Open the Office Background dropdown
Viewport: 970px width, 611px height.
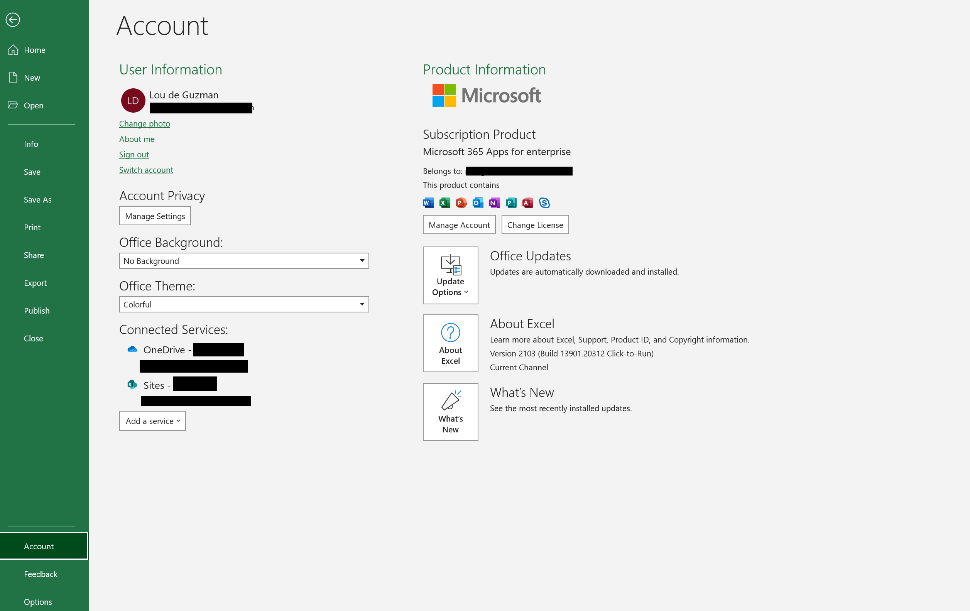click(x=244, y=261)
